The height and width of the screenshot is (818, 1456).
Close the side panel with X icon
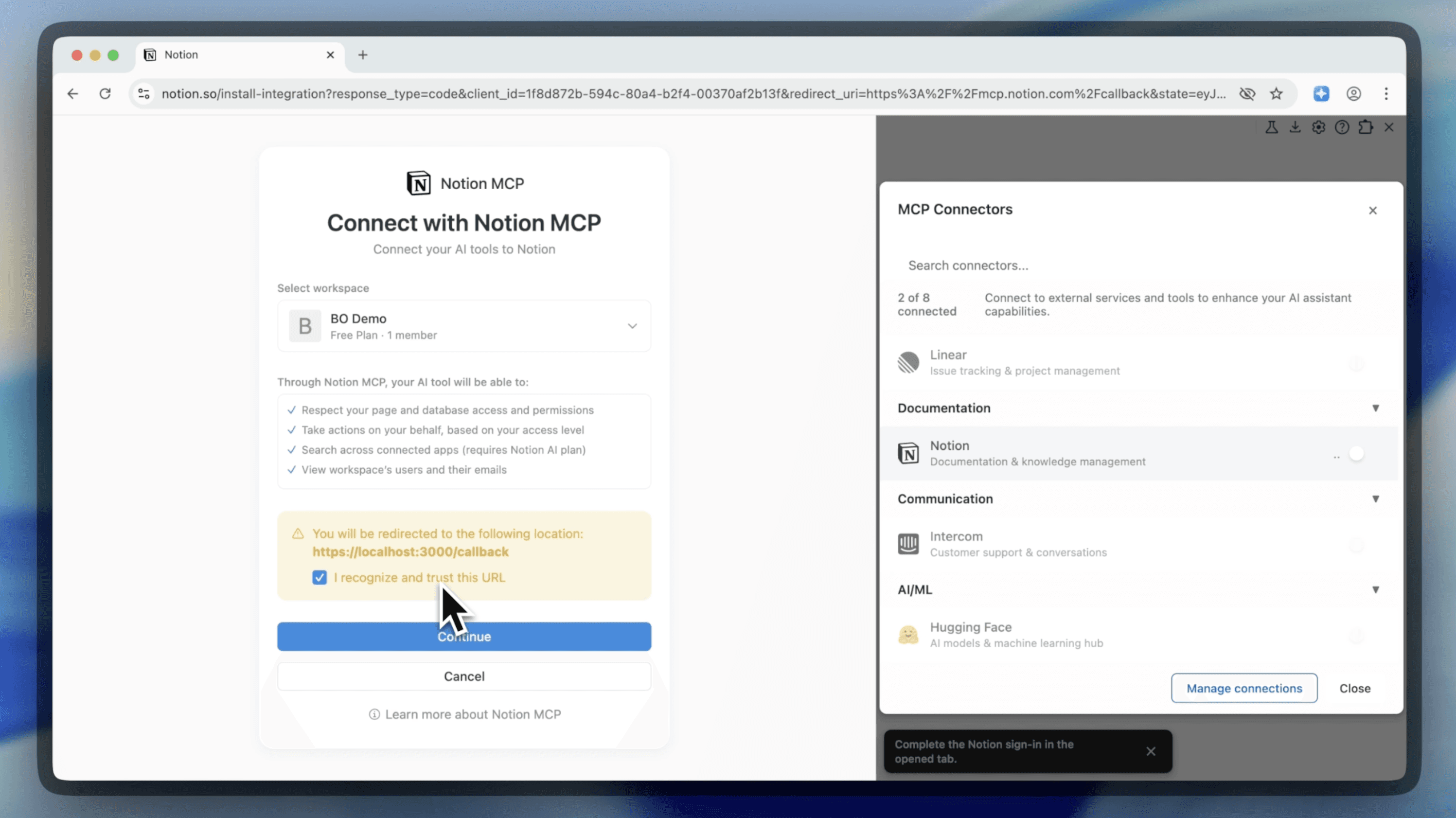coord(1389,127)
